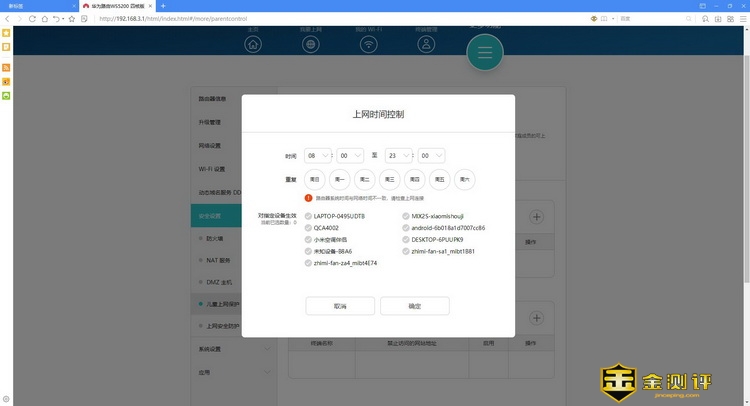Screen dimensions: 750x406
Task: Click the upper plus add-rule icon behind dialog
Action: [536, 216]
